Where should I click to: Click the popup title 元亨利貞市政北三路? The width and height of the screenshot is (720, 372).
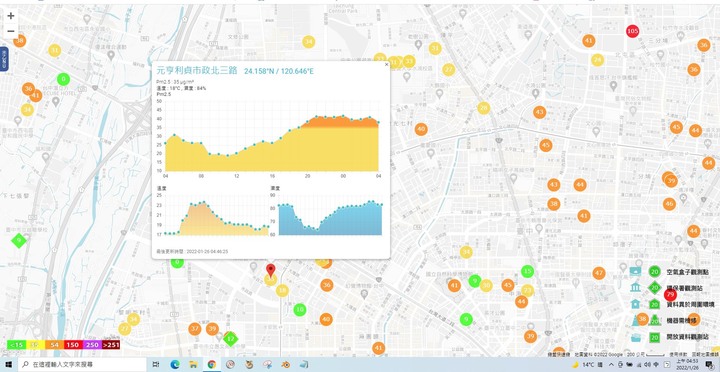point(197,70)
